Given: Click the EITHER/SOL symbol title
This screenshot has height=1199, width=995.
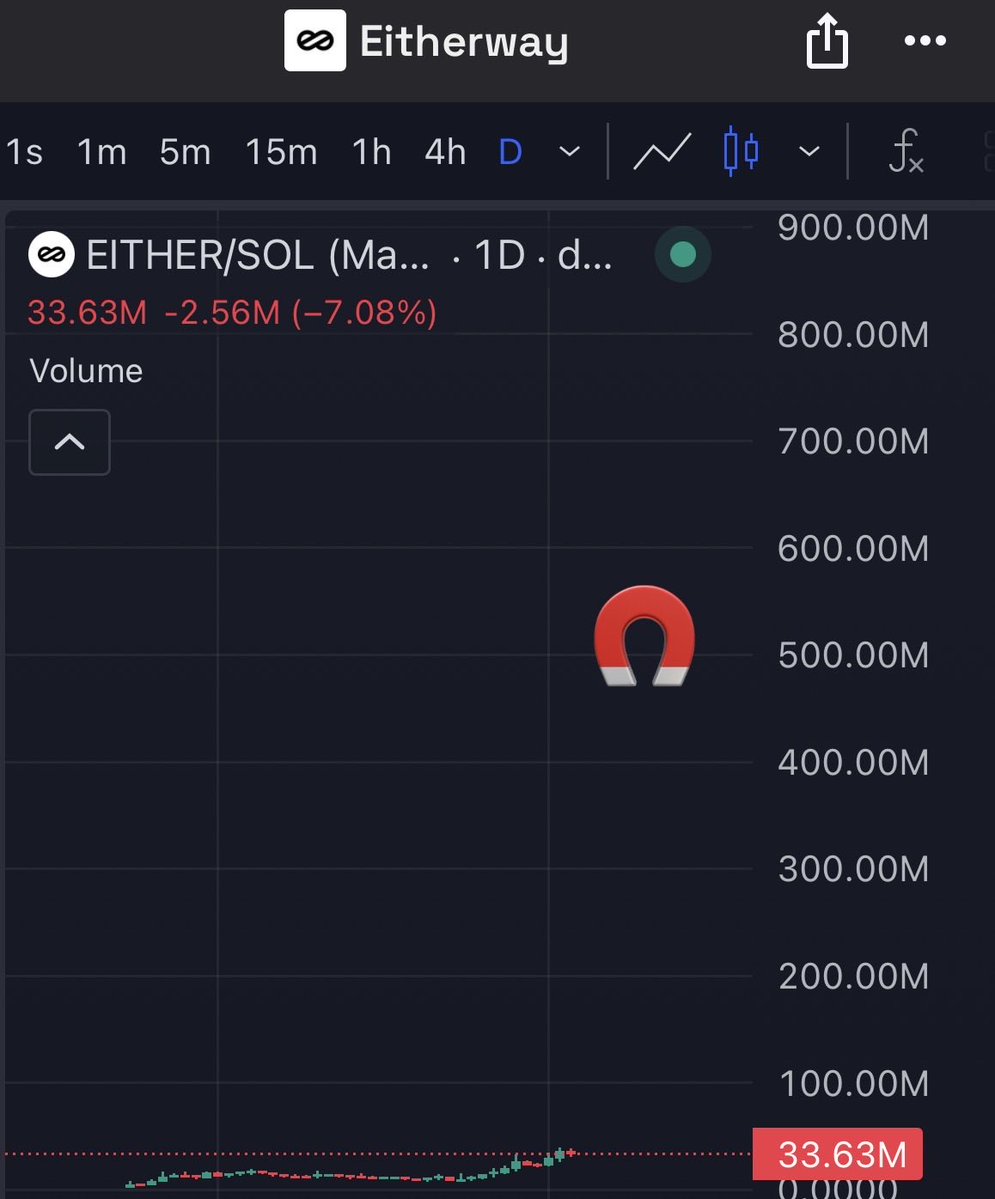Looking at the screenshot, I should coord(259,255).
